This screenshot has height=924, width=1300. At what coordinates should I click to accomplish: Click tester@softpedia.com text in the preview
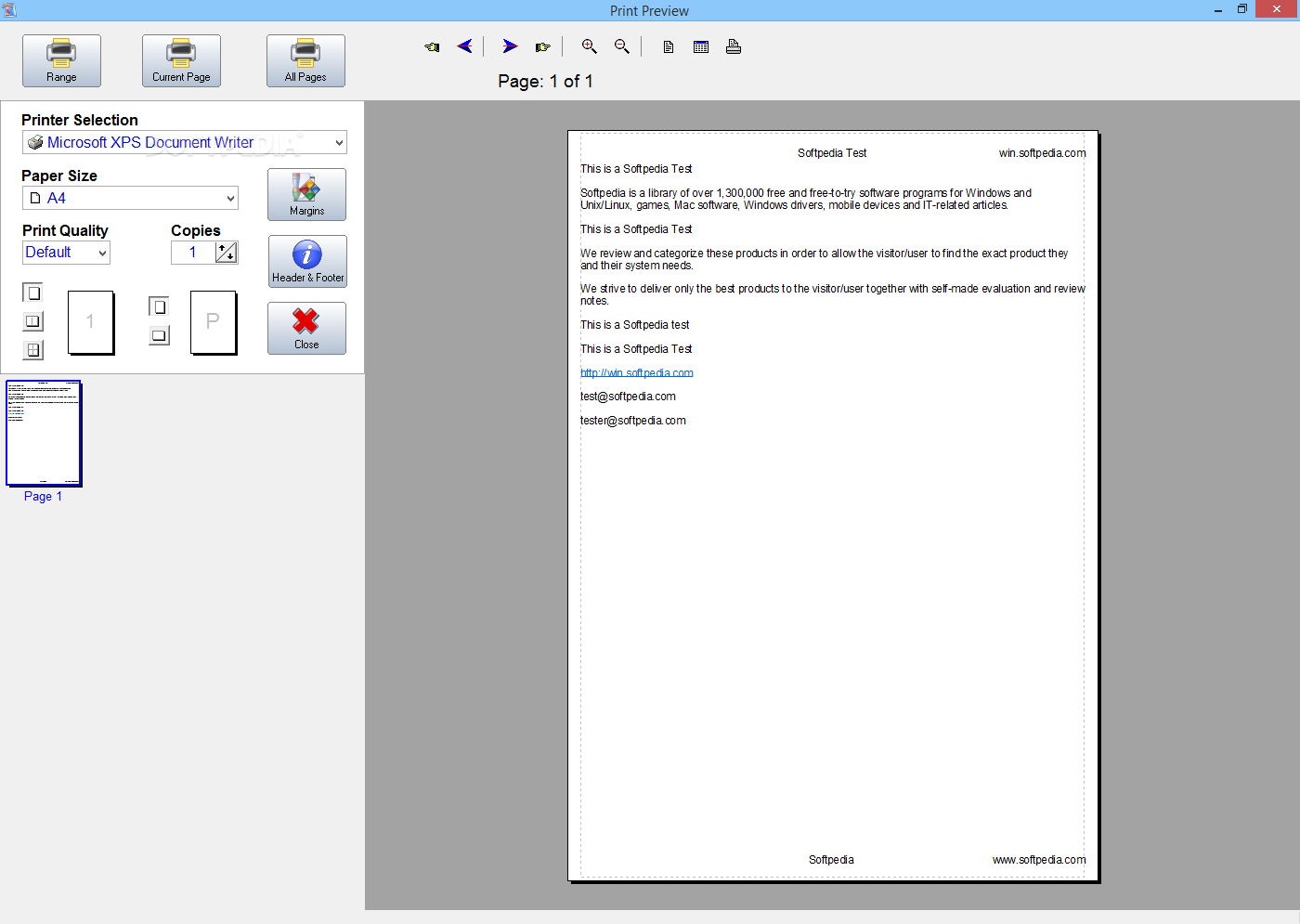pos(633,421)
